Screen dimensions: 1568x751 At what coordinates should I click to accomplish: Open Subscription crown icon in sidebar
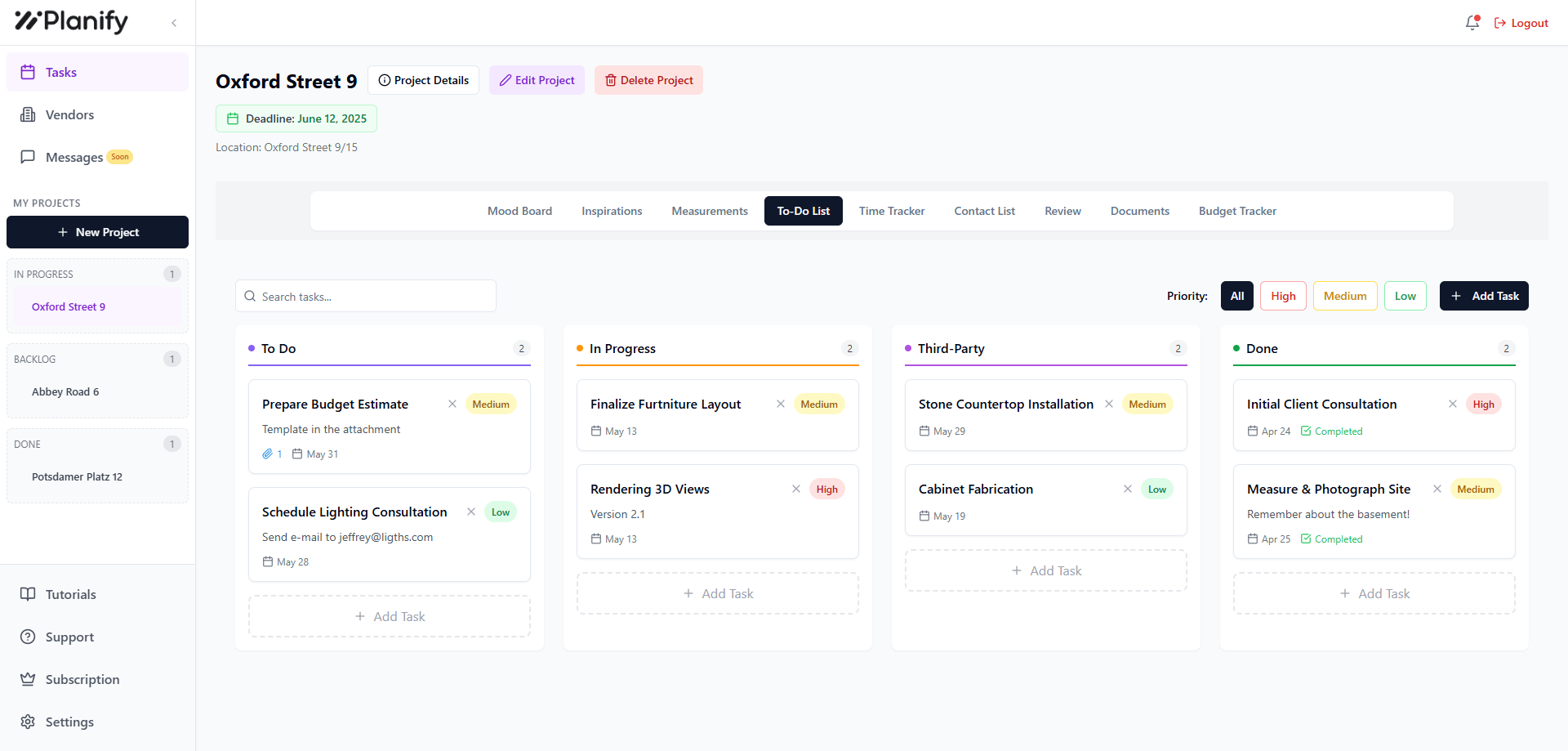click(x=28, y=679)
